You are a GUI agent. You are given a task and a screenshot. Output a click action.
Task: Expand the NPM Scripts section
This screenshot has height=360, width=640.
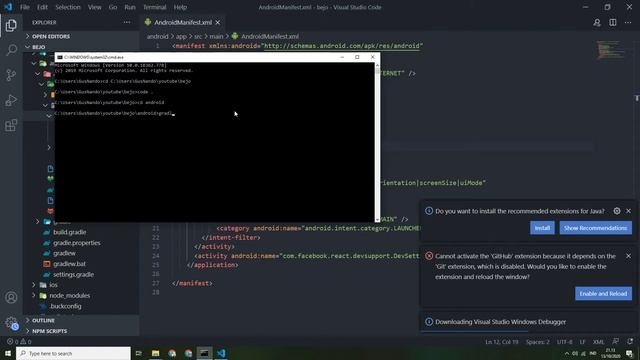[82, 331]
